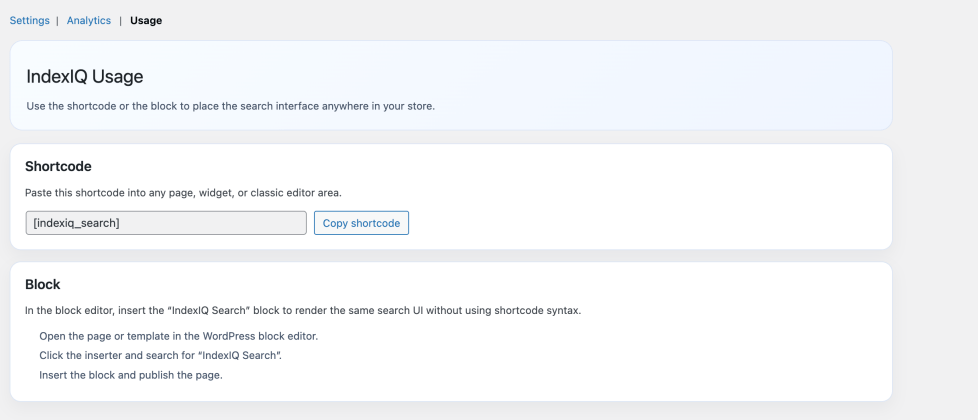The width and height of the screenshot is (978, 420).
Task: Switch to the Analytics tab
Action: coord(89,20)
